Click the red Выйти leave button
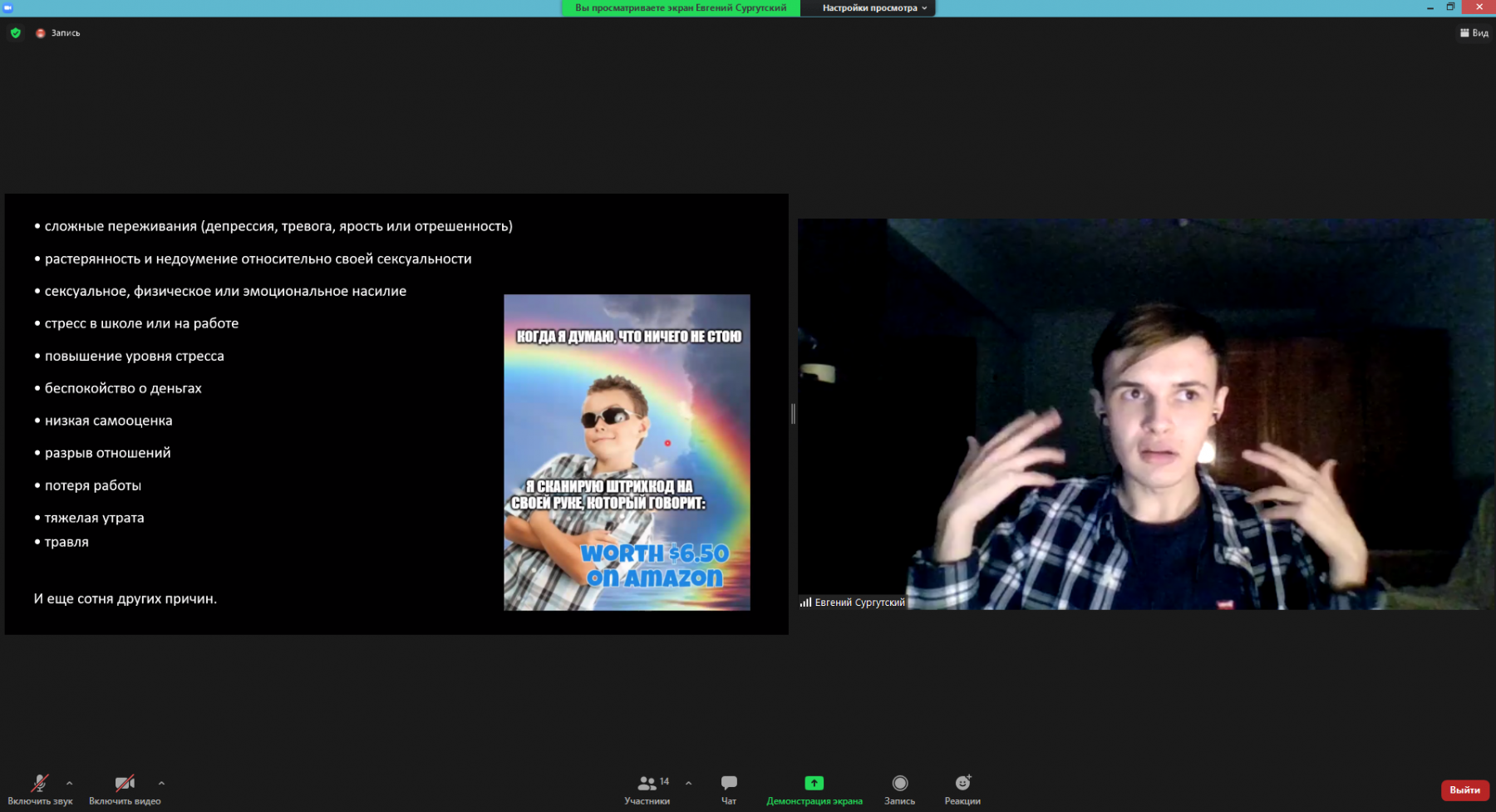The width and height of the screenshot is (1496, 812). [1464, 790]
